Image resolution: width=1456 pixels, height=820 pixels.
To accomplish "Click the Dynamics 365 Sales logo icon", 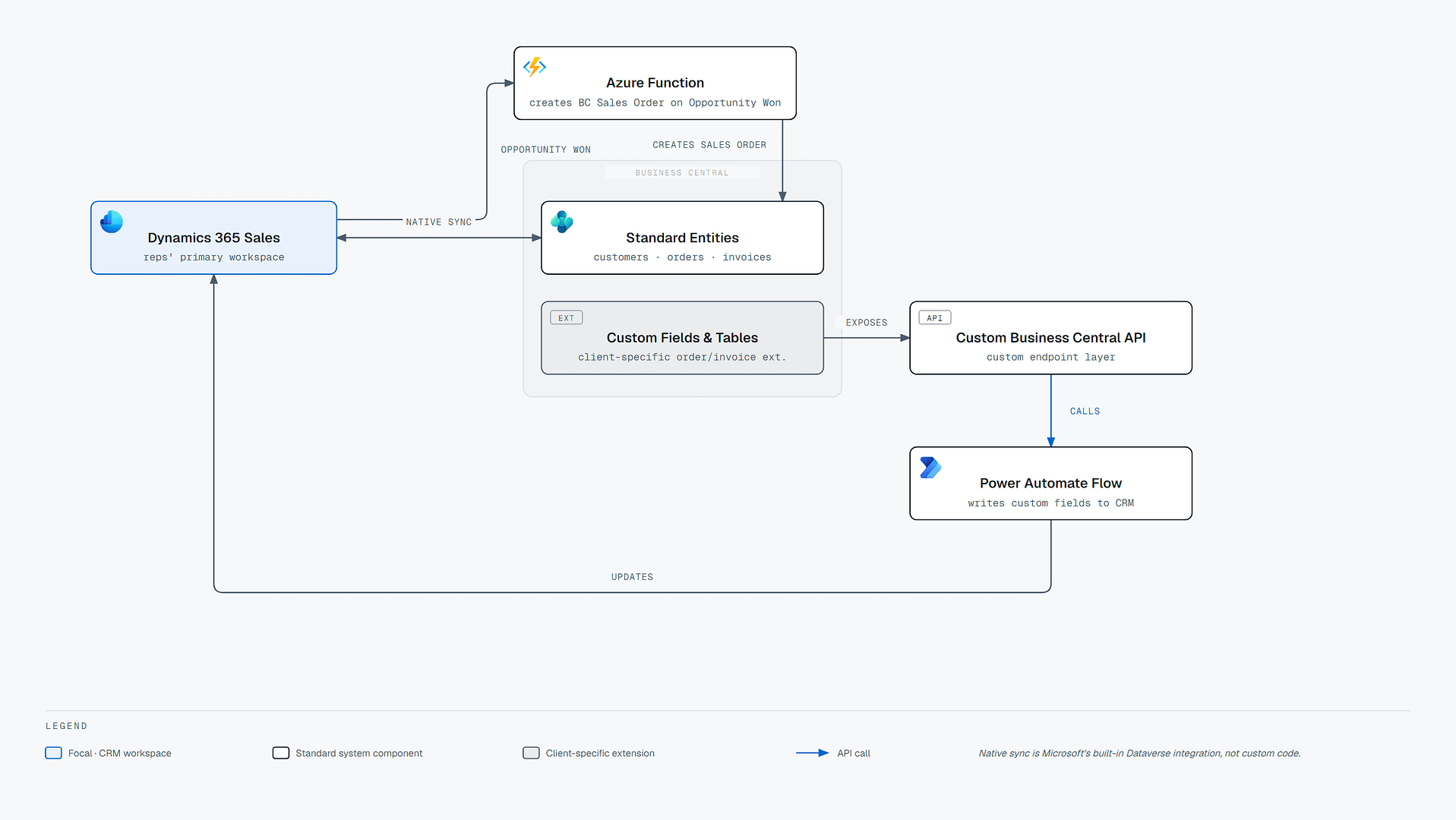I will [x=112, y=222].
